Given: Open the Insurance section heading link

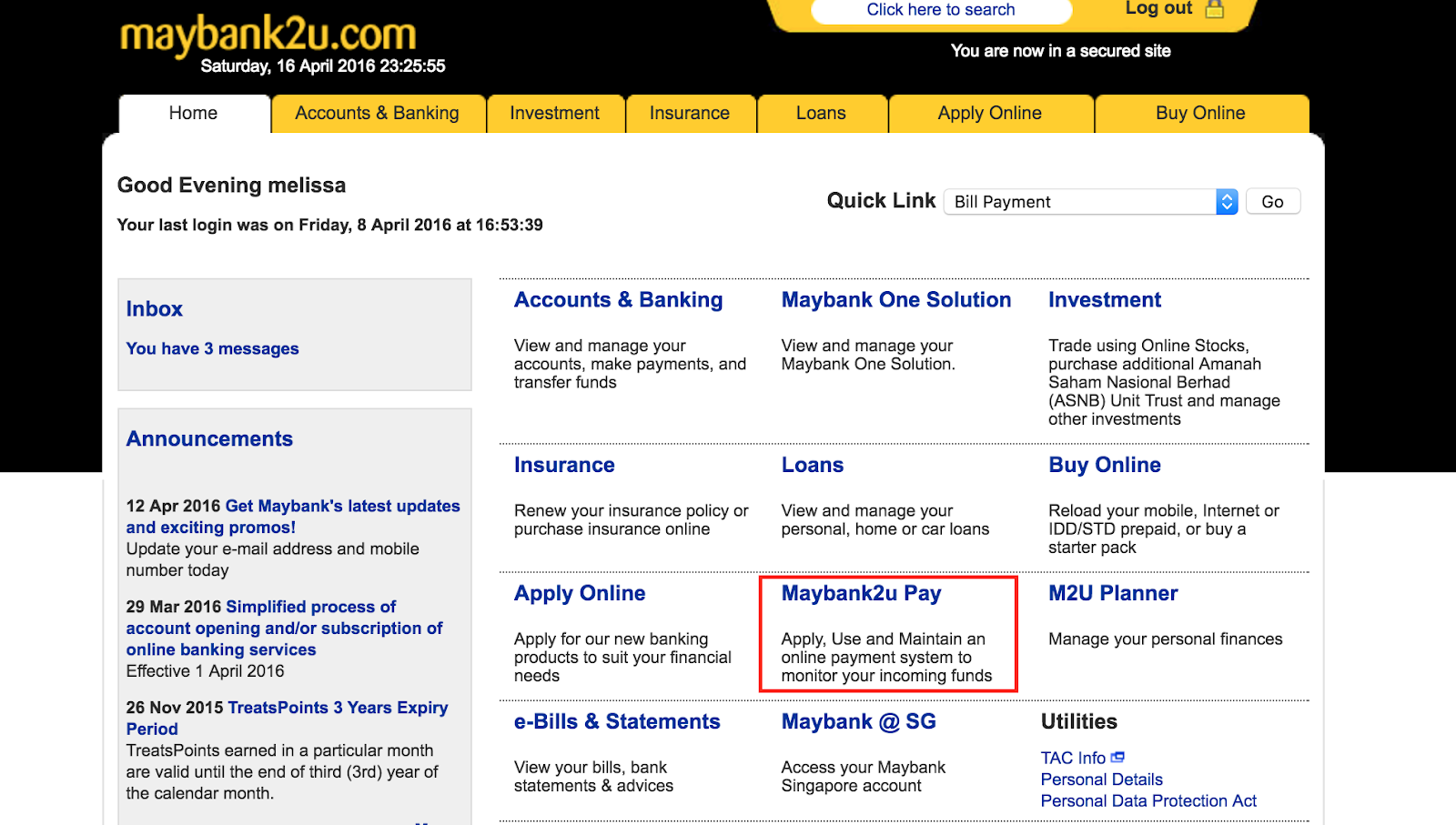Looking at the screenshot, I should tap(564, 466).
